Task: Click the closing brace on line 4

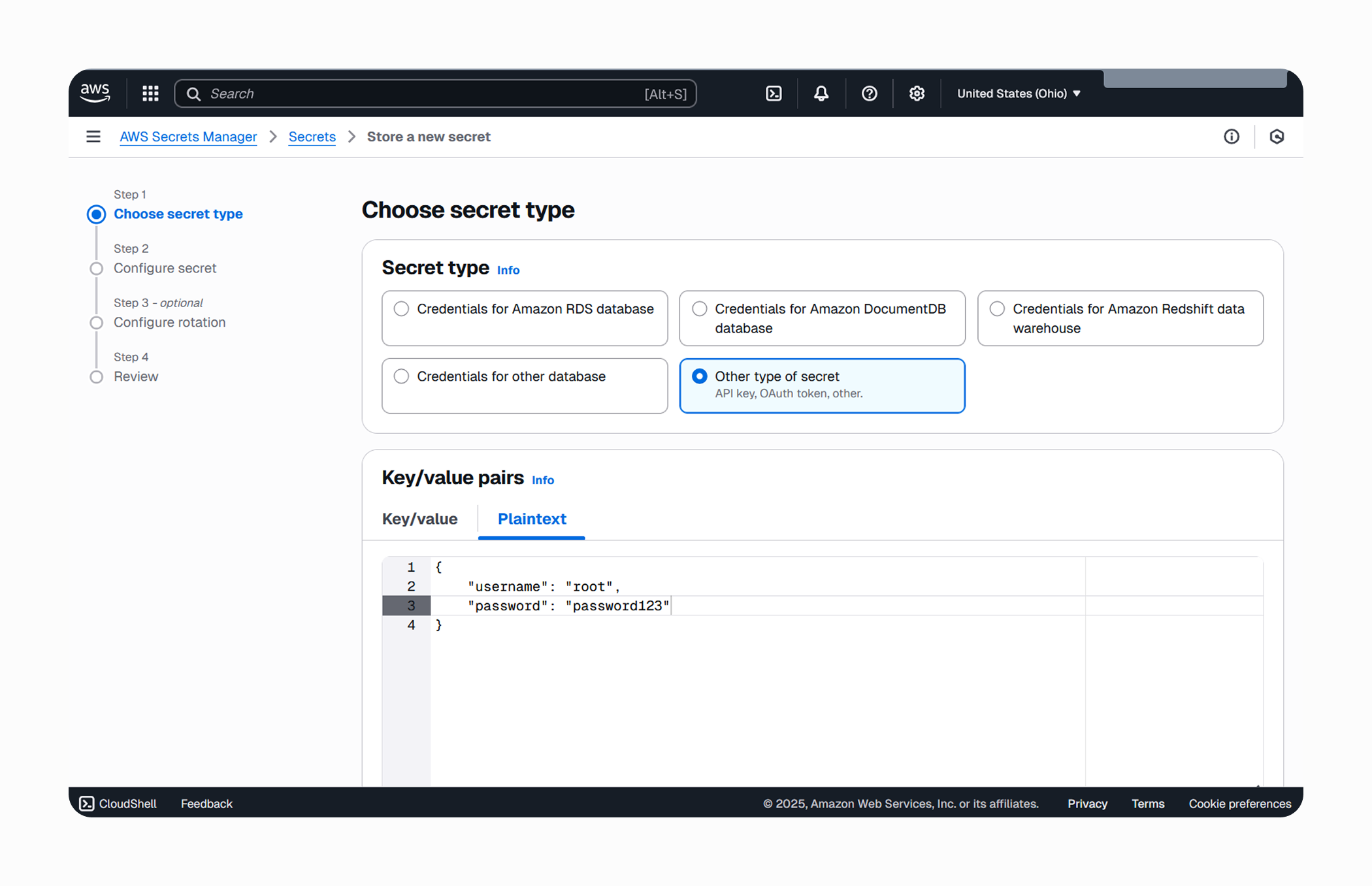Action: tap(439, 625)
